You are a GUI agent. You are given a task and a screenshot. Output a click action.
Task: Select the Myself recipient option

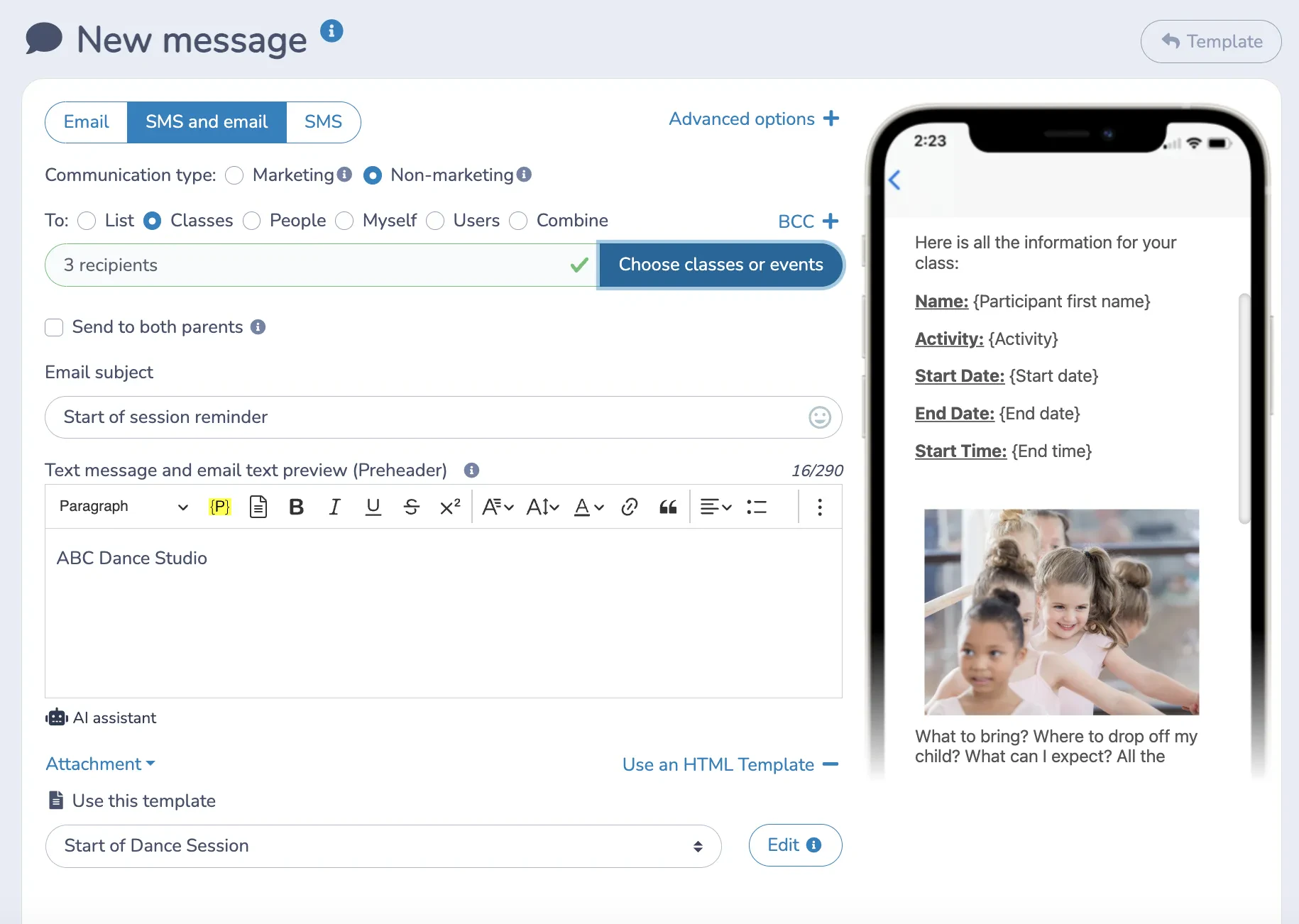tap(344, 221)
